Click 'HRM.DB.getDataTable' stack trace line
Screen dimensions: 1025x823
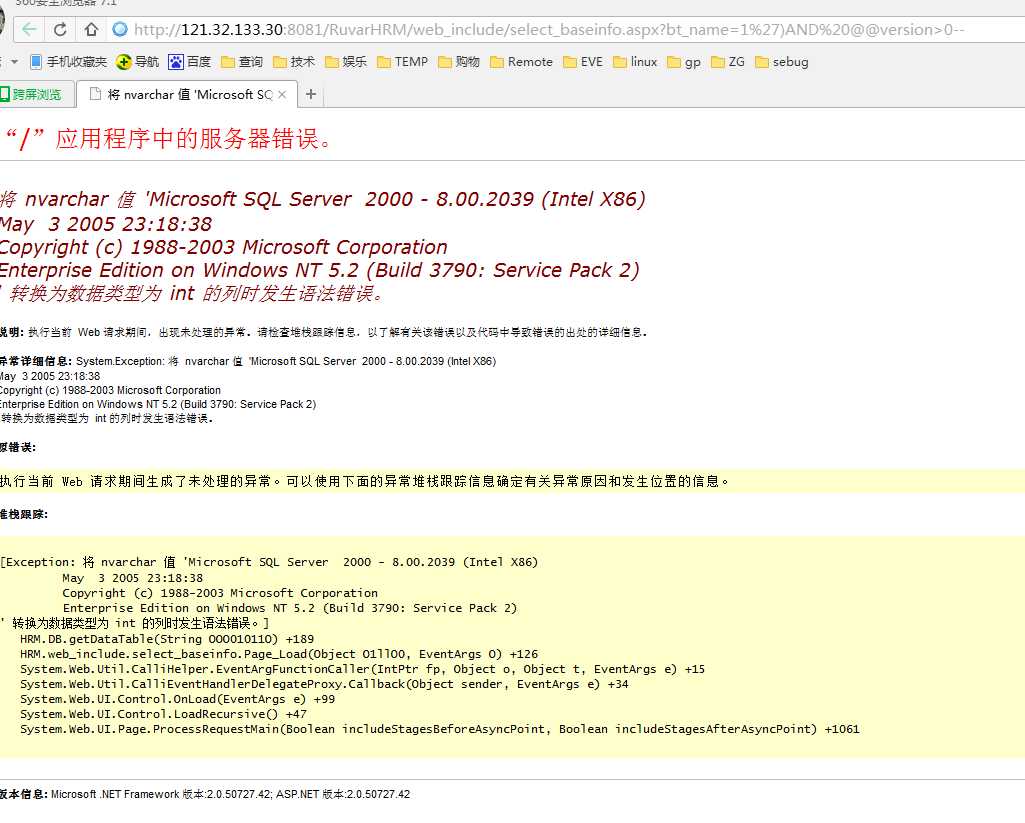click(x=167, y=639)
